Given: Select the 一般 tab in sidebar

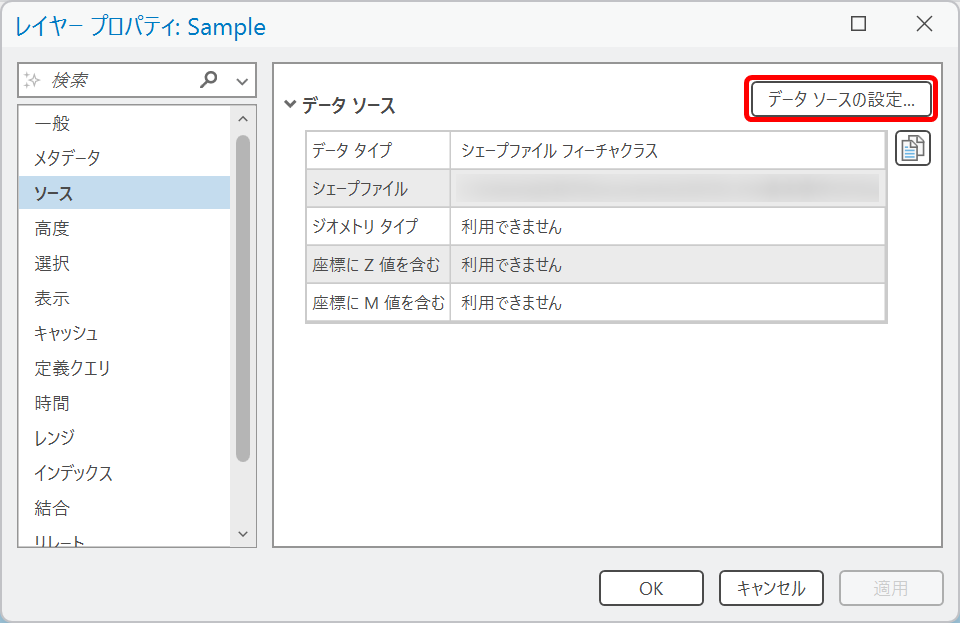Looking at the screenshot, I should [52, 123].
